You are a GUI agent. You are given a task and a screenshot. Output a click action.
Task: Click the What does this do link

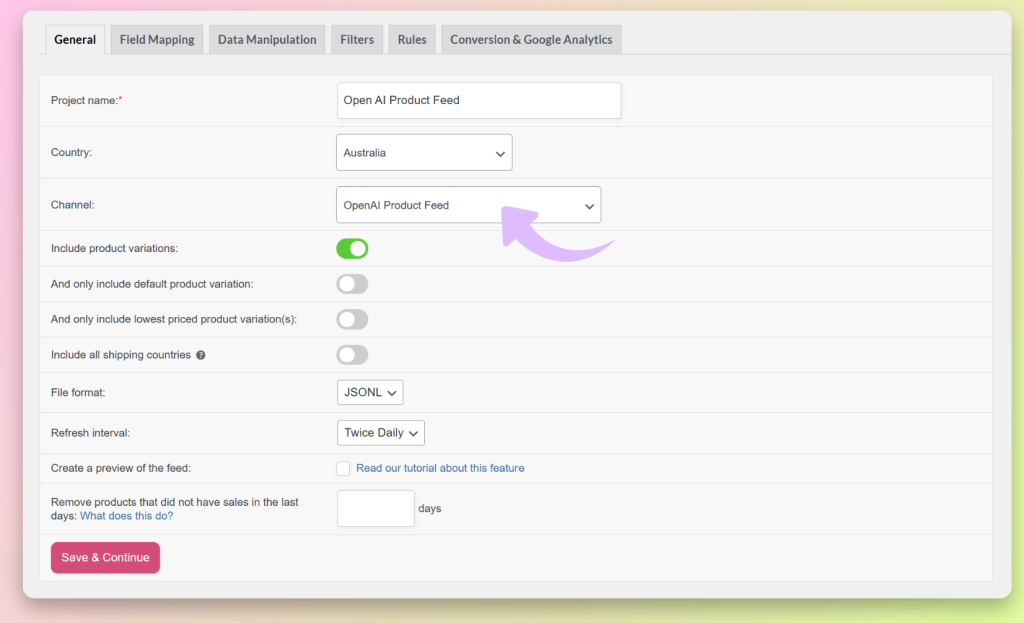pyautogui.click(x=126, y=515)
